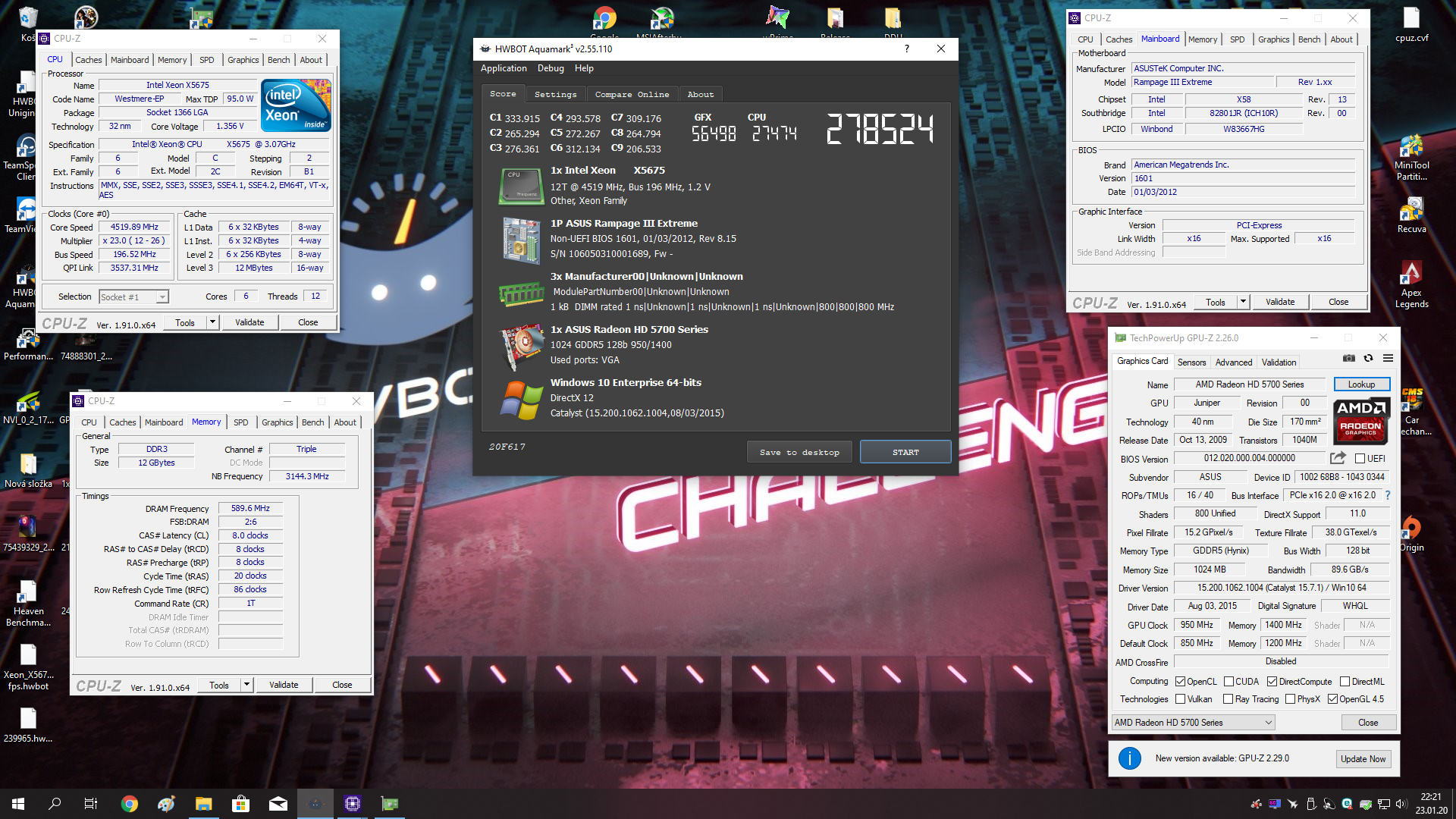The image size is (1456, 819).
Task: Open the Mail app on taskbar
Action: tap(278, 804)
